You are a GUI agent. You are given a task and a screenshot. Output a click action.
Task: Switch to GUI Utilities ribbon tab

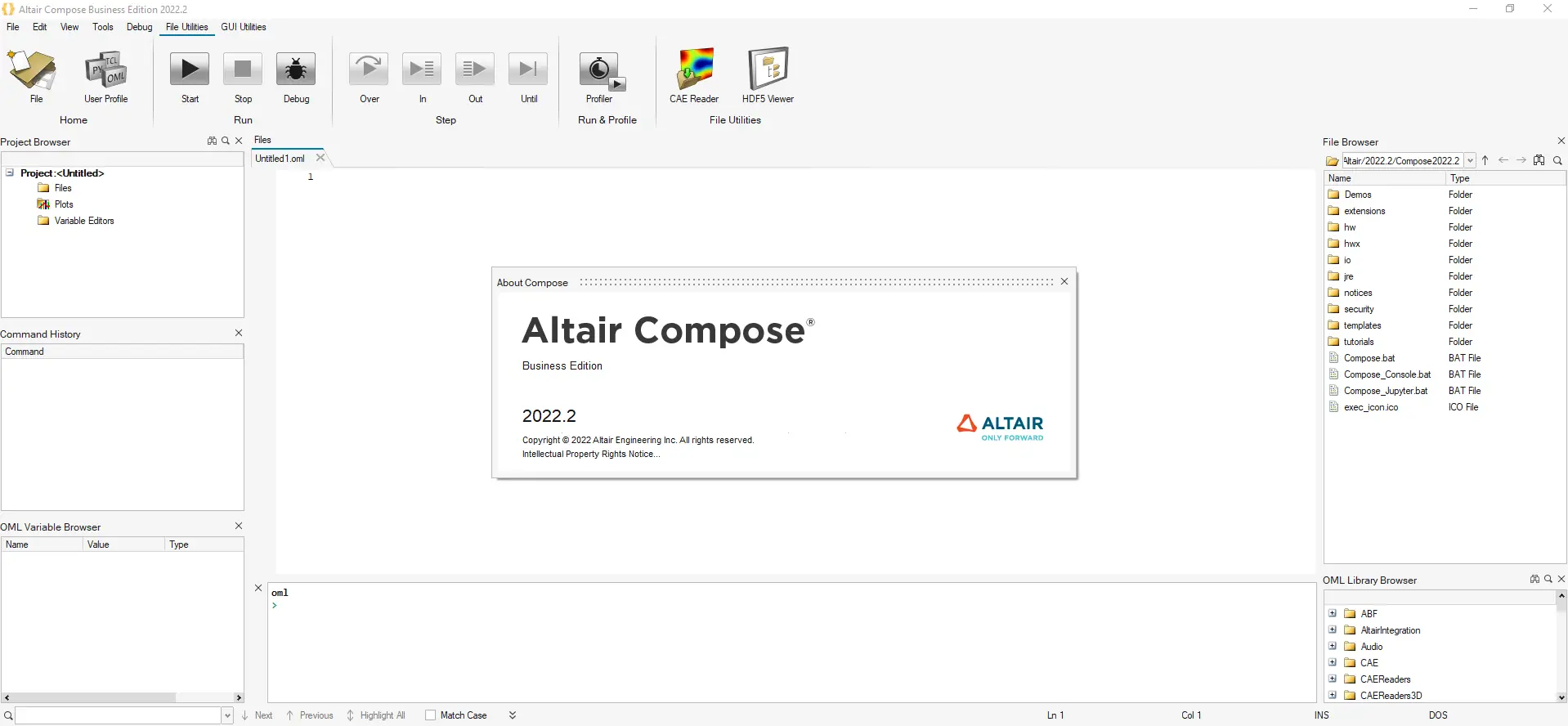pos(244,27)
